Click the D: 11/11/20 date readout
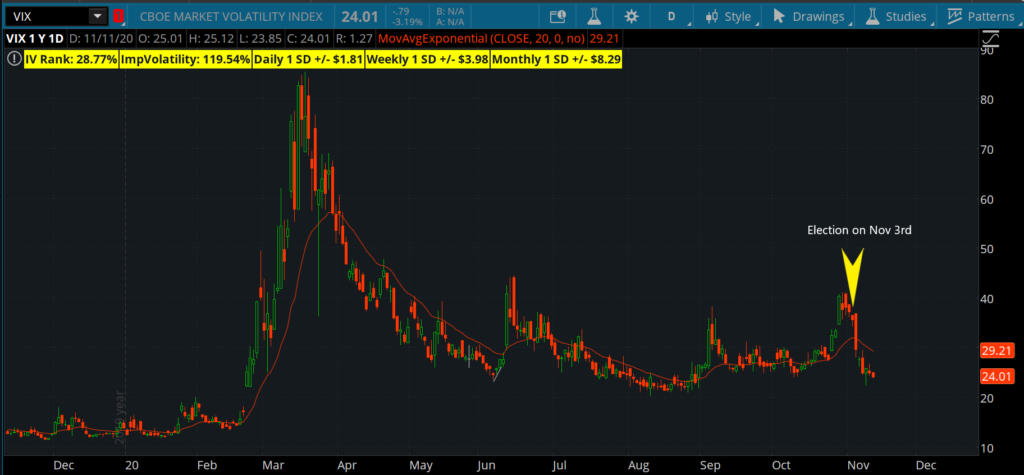1024x475 pixels. pos(101,39)
